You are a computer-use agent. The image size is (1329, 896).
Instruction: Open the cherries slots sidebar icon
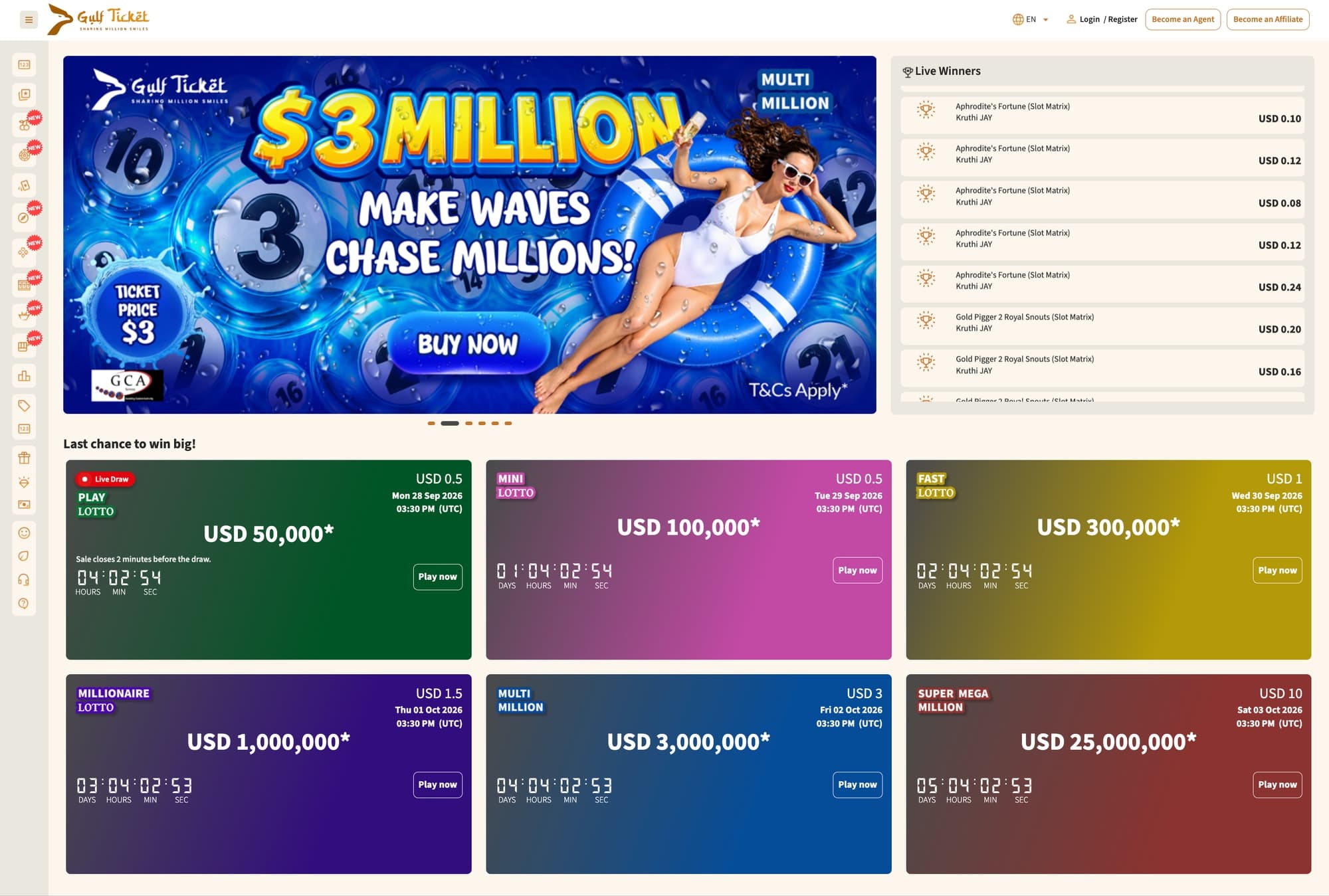(x=24, y=125)
